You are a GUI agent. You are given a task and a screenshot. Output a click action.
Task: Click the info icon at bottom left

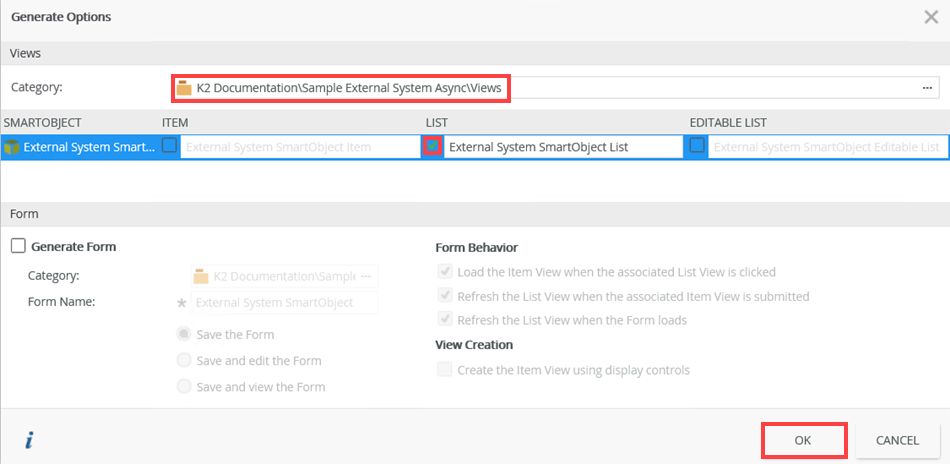pos(30,440)
